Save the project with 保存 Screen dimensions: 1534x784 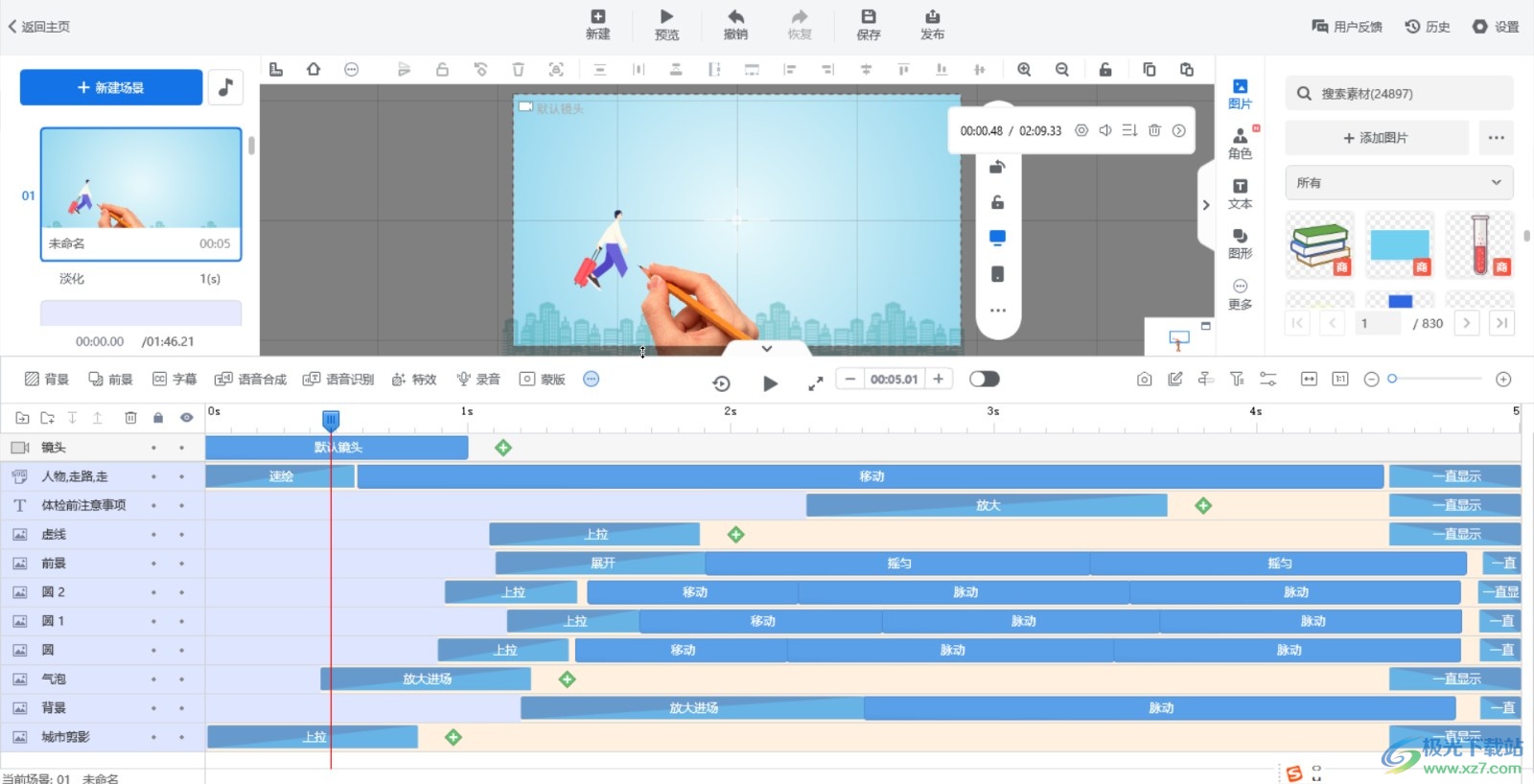coord(868,24)
